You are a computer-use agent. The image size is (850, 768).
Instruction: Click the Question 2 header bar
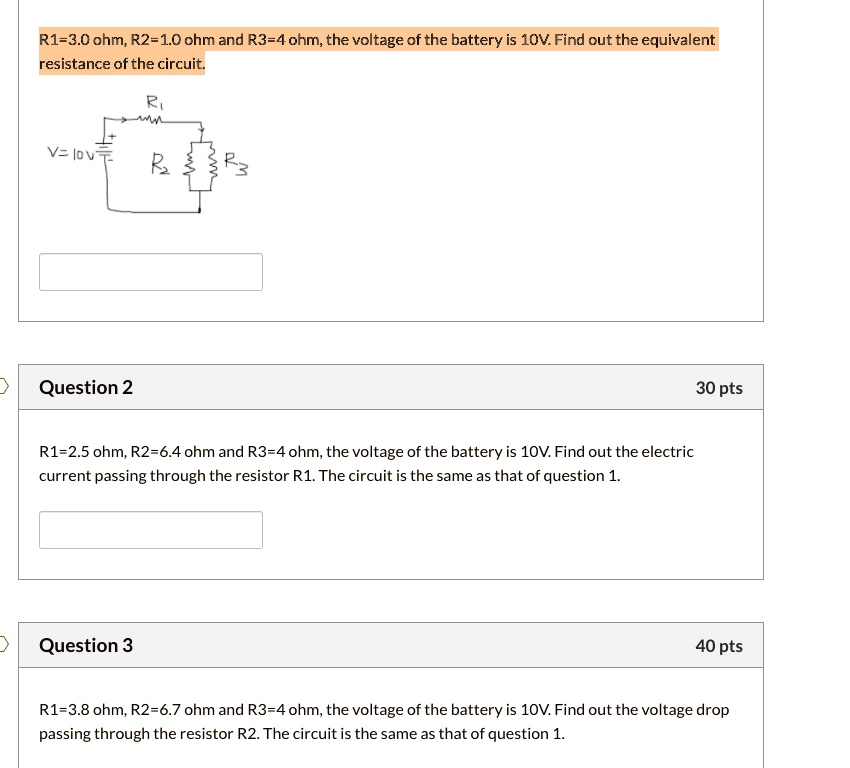390,387
